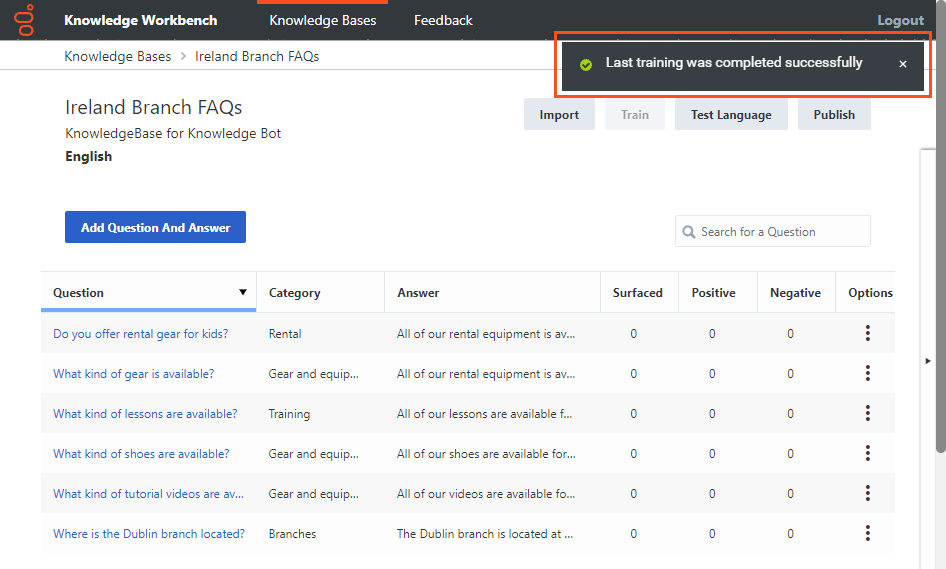Viewport: 946px width, 569px height.
Task: Focus the Search for a Question field
Action: (772, 232)
